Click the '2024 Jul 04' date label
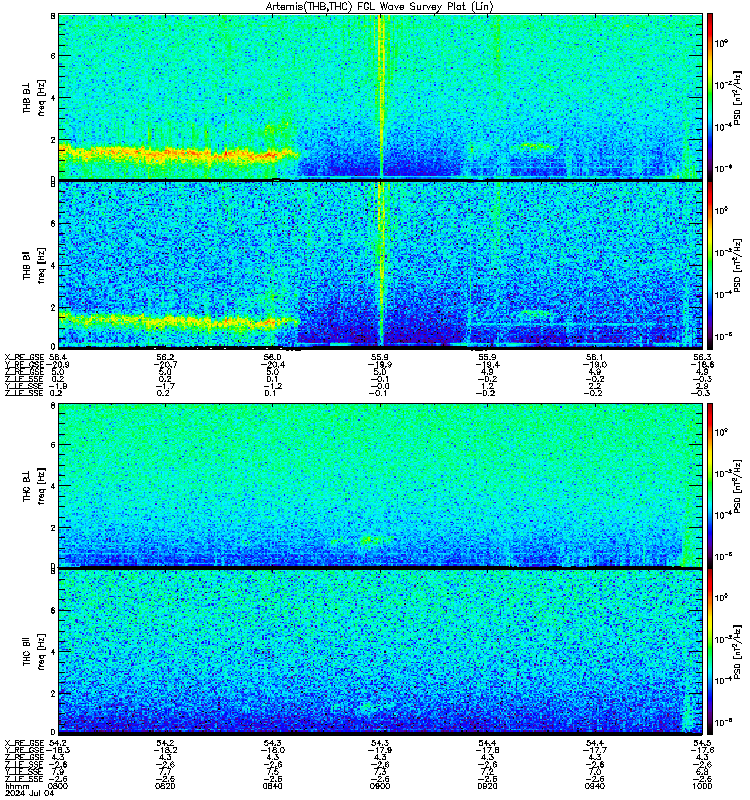Image resolution: width=750 pixels, height=800 pixels. [x=29, y=793]
